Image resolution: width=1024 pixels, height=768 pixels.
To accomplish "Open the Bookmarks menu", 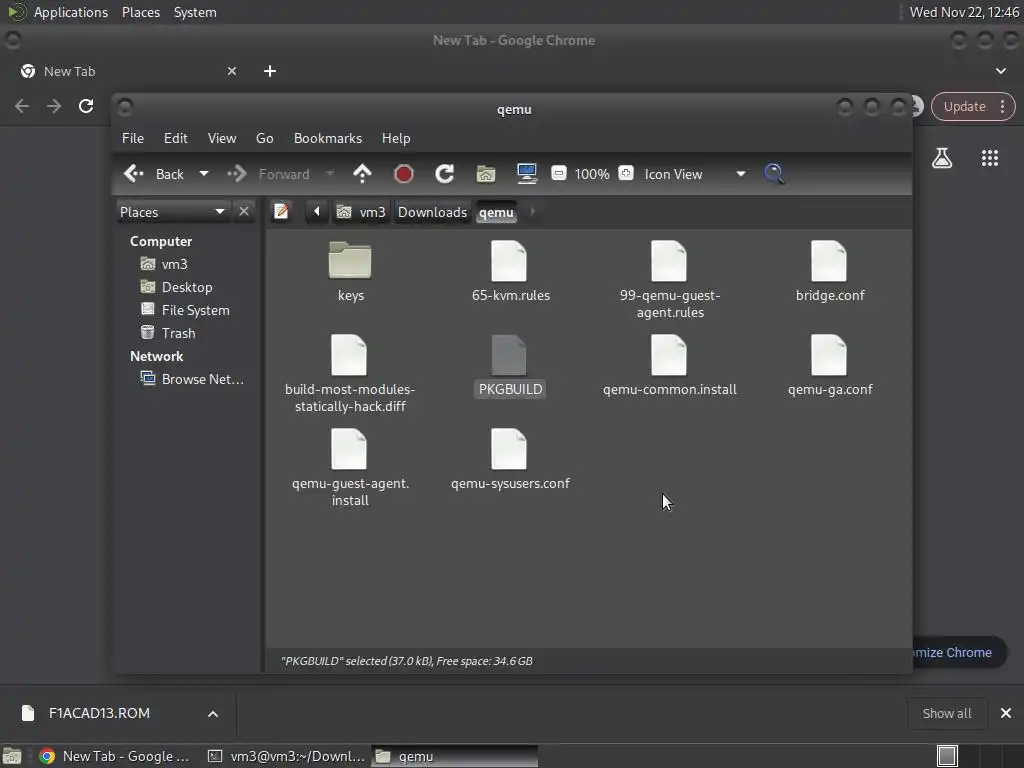I will [x=328, y=138].
